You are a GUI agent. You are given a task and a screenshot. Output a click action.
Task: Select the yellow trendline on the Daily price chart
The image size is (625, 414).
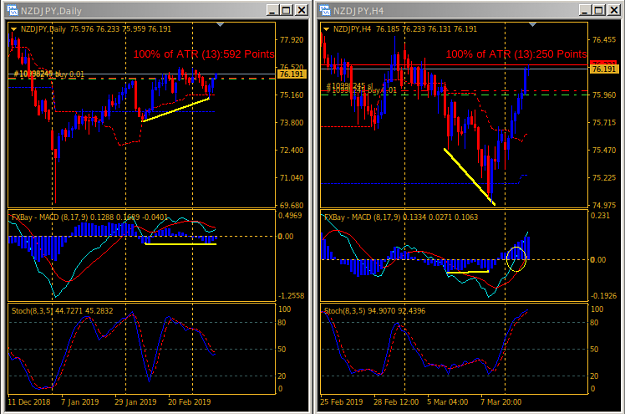point(176,110)
